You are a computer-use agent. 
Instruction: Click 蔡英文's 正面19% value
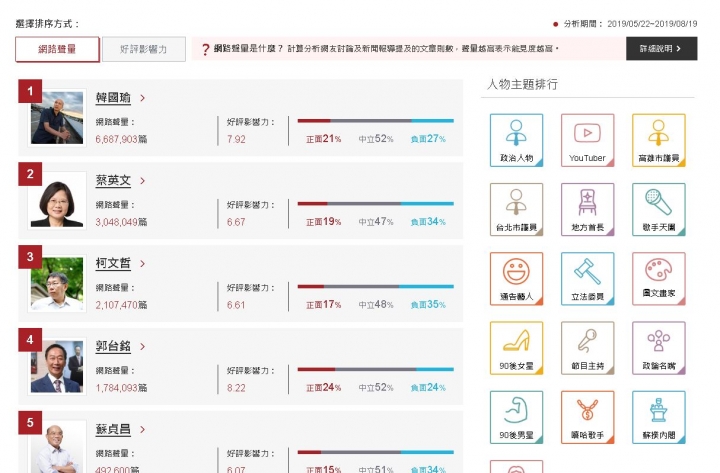pyautogui.click(x=324, y=222)
